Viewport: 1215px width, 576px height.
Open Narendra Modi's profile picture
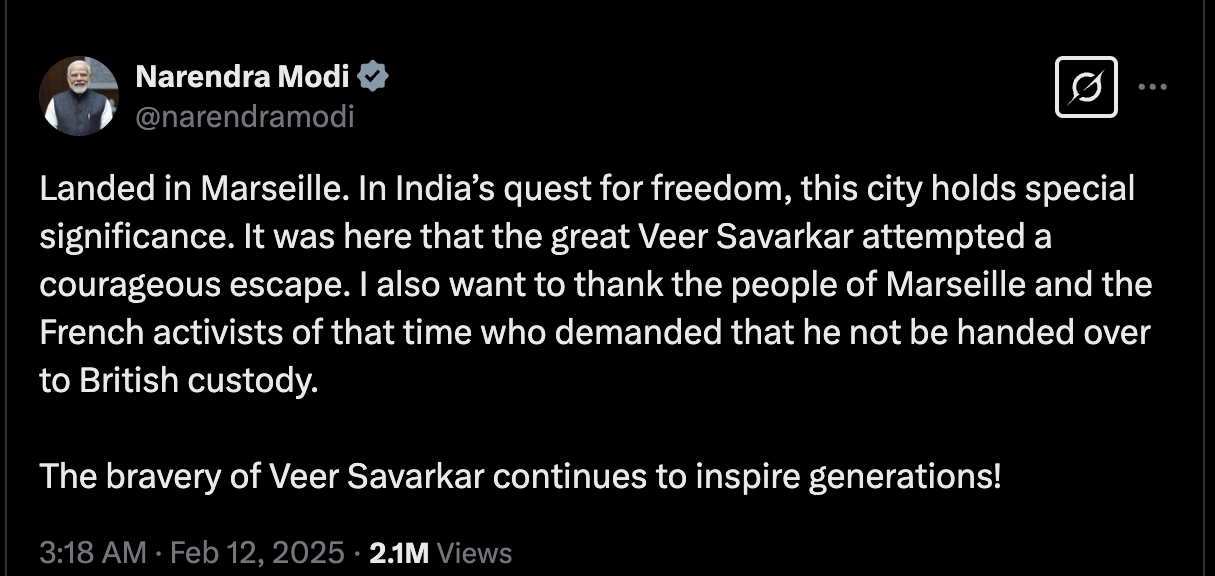[x=79, y=96]
